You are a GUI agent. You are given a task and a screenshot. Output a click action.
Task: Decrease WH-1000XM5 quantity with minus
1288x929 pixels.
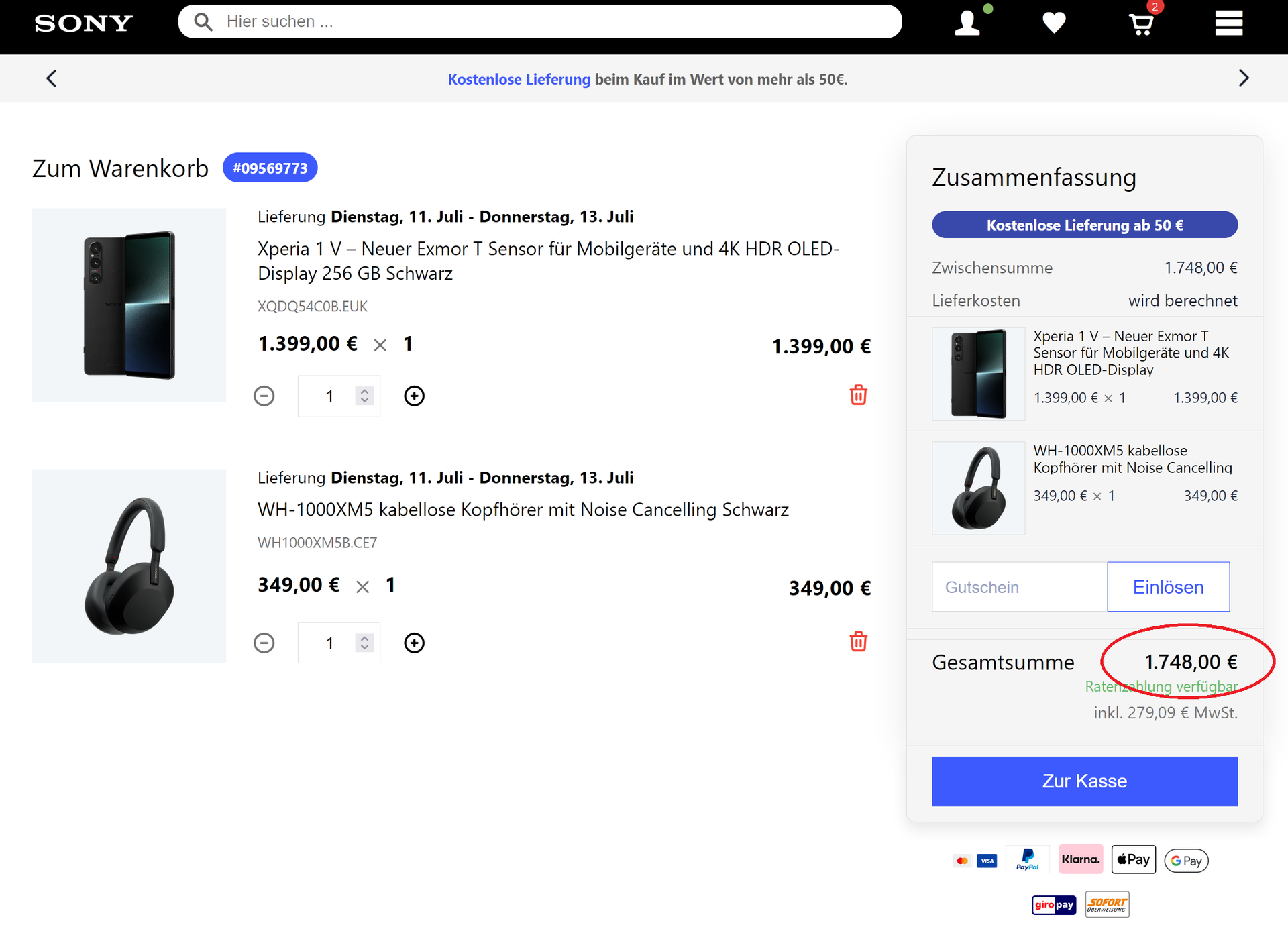[264, 643]
